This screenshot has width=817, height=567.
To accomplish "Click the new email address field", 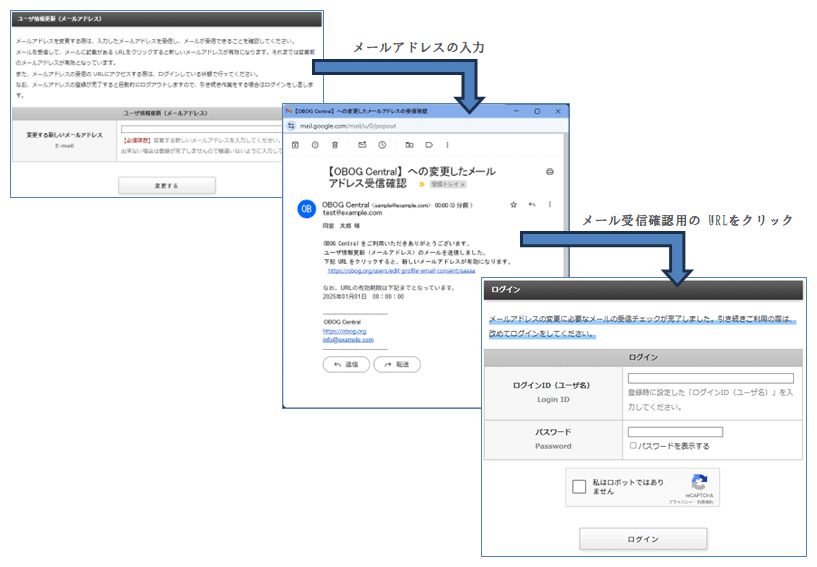I will click(x=202, y=129).
